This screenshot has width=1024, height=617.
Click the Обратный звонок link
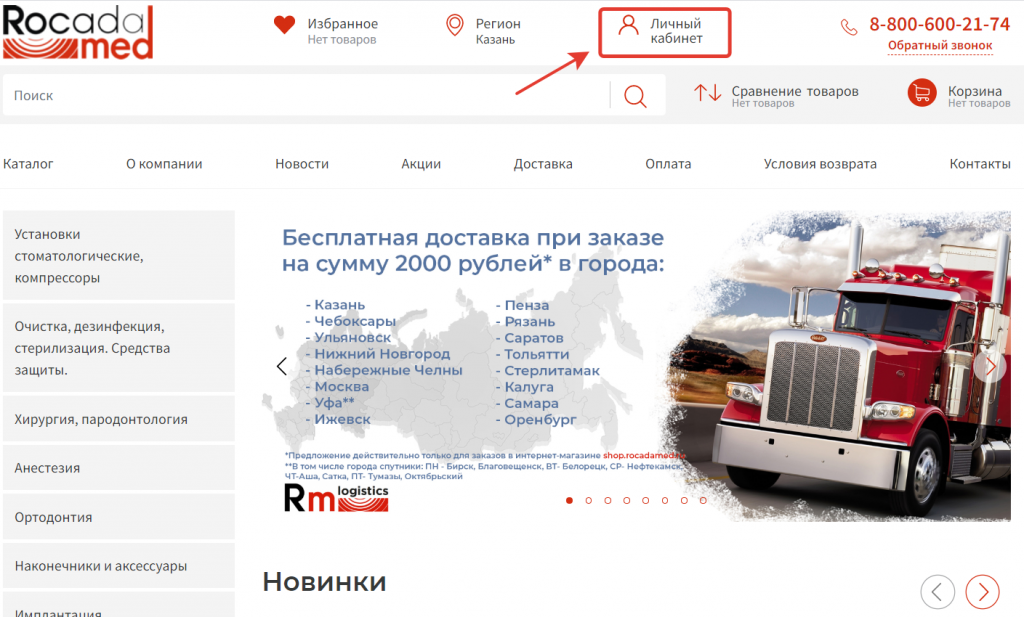940,46
